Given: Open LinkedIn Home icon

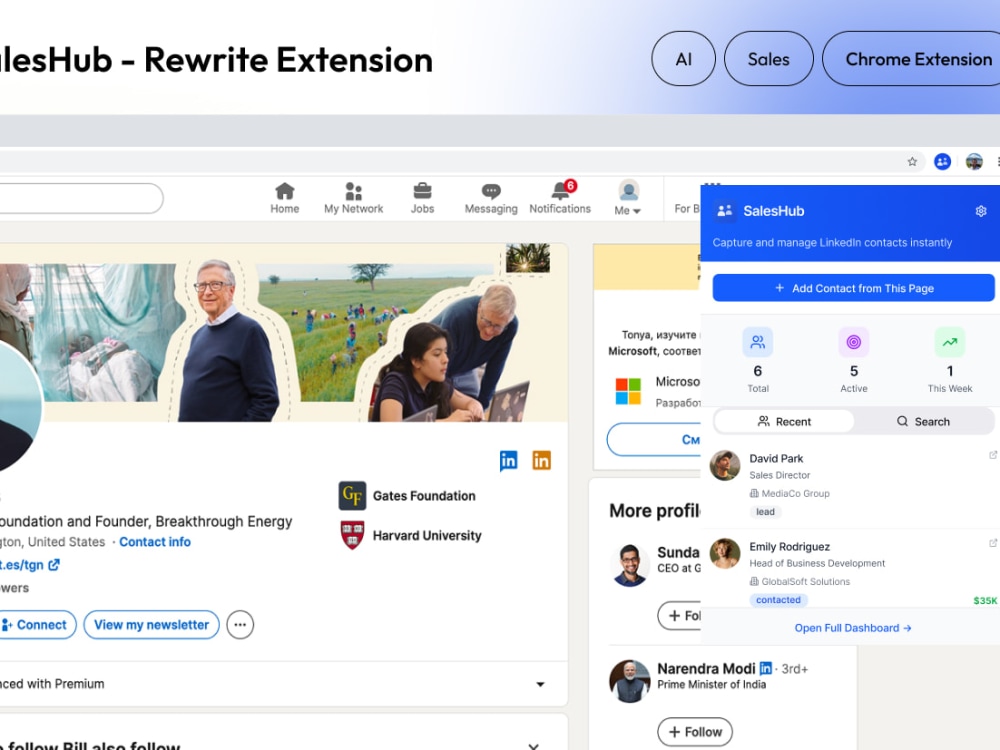Looking at the screenshot, I should click(284, 191).
